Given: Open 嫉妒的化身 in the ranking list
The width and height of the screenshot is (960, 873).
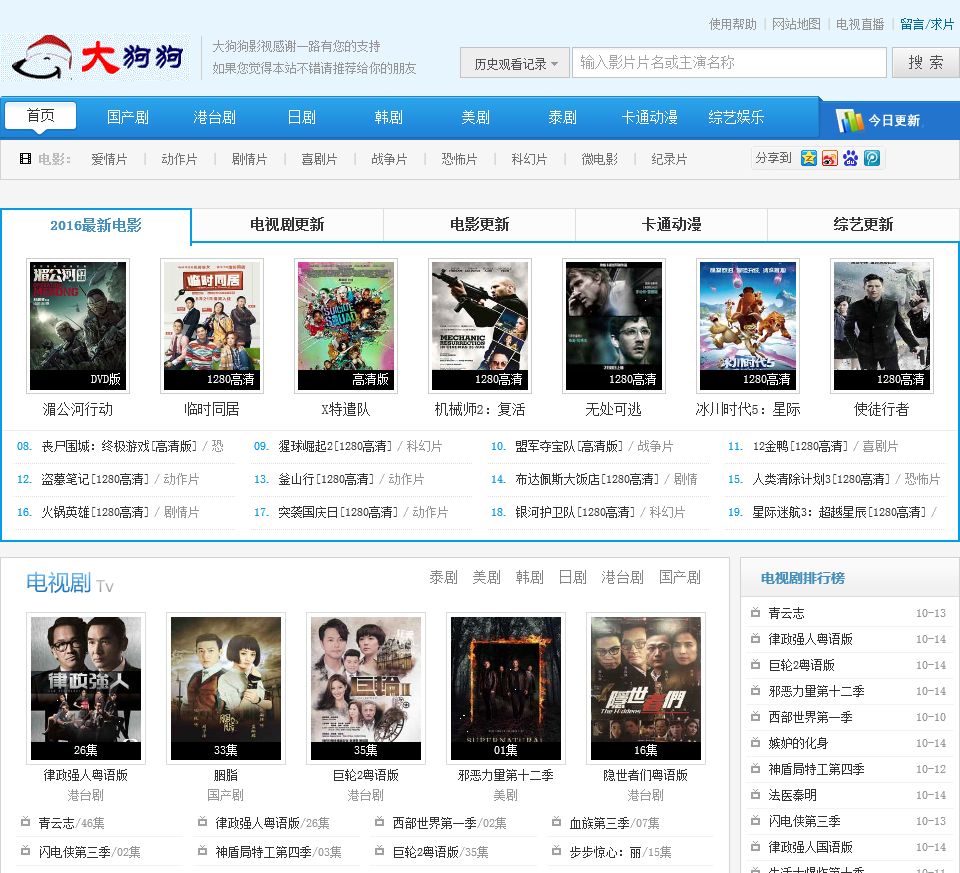Looking at the screenshot, I should pos(798,743).
